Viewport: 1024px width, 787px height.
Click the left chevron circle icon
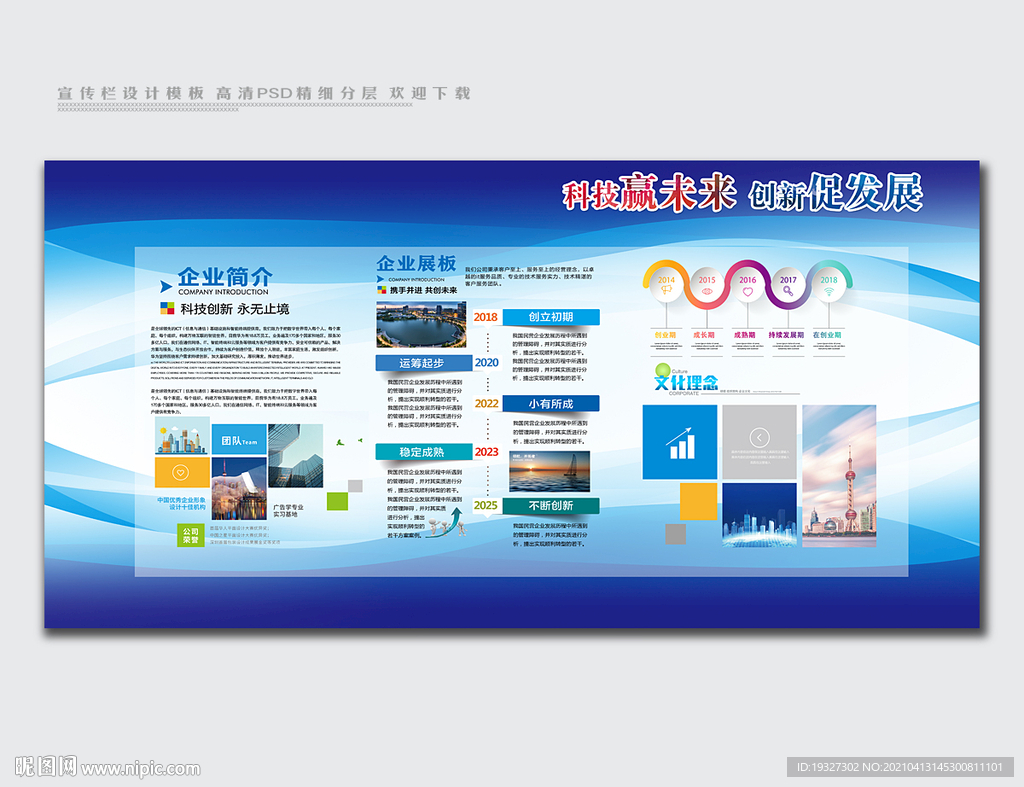[759, 438]
